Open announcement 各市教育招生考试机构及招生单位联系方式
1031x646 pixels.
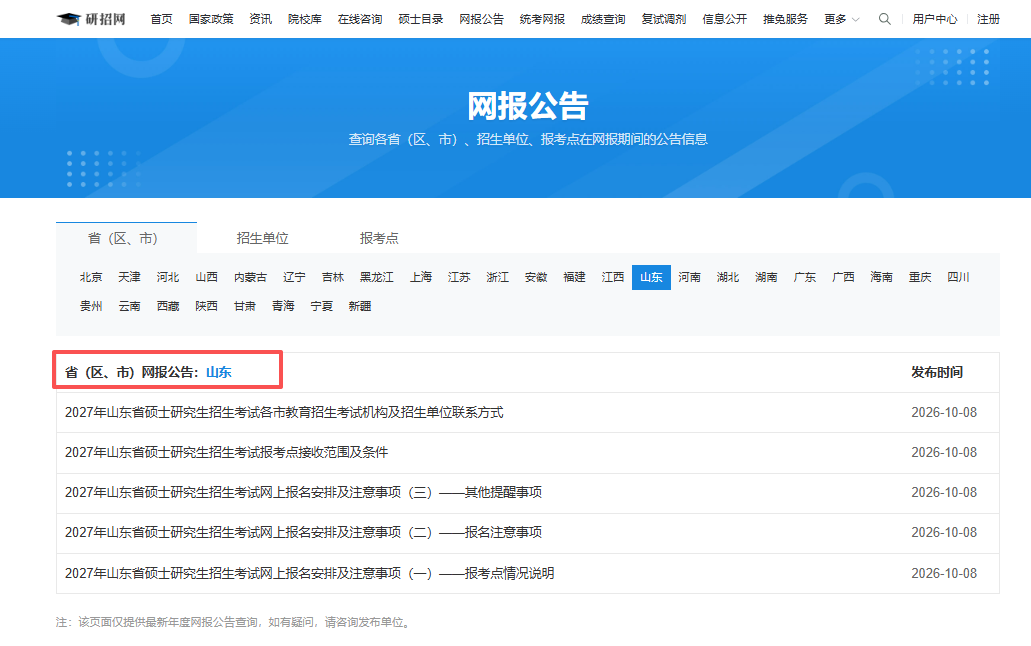click(284, 412)
